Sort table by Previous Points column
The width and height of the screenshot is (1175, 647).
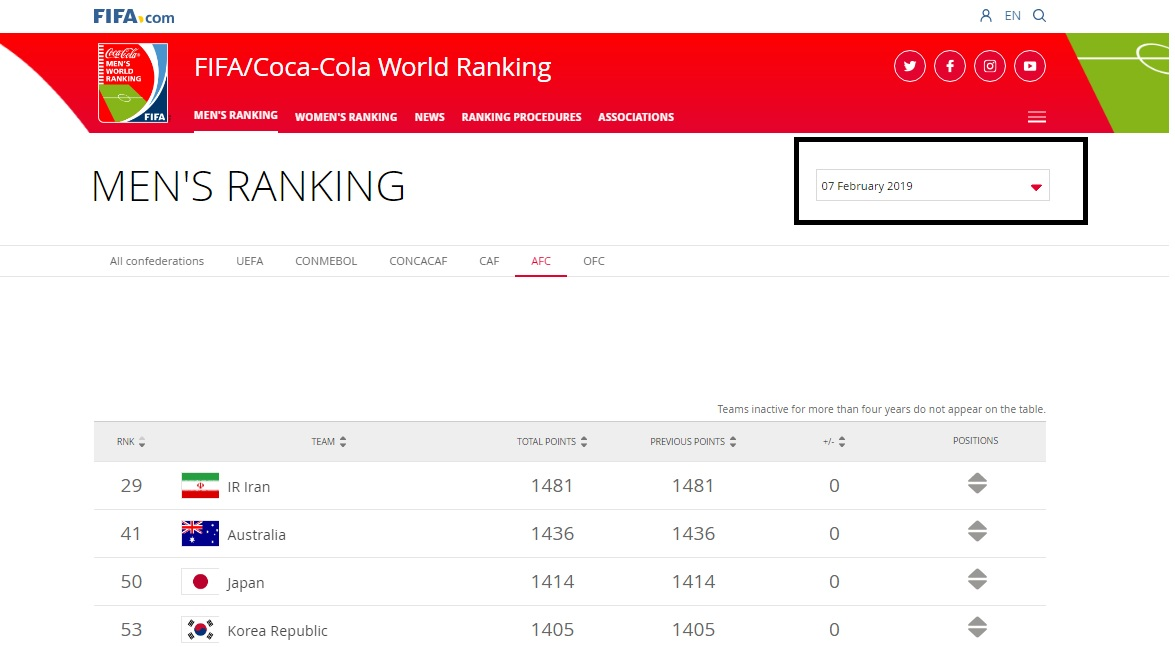[x=693, y=442]
